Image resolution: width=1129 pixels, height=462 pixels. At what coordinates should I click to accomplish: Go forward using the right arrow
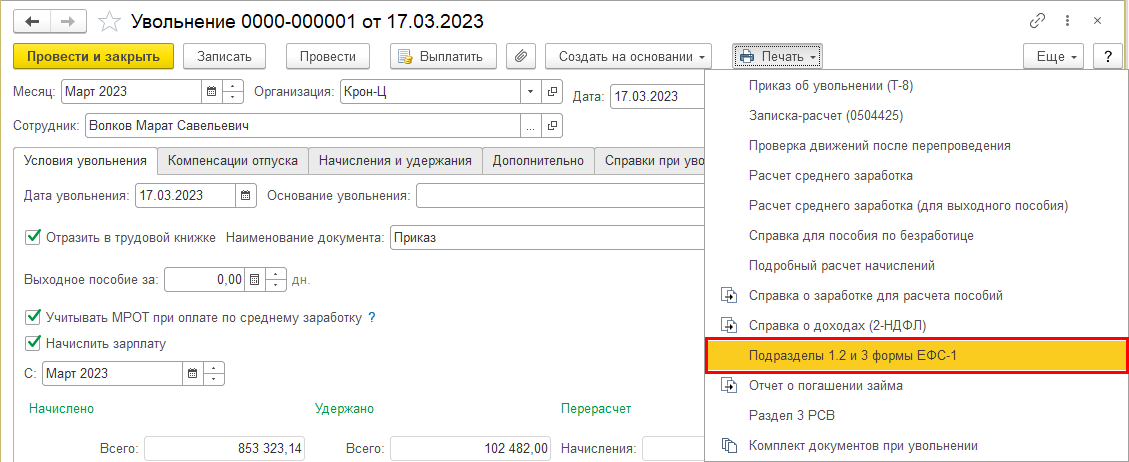(66, 22)
